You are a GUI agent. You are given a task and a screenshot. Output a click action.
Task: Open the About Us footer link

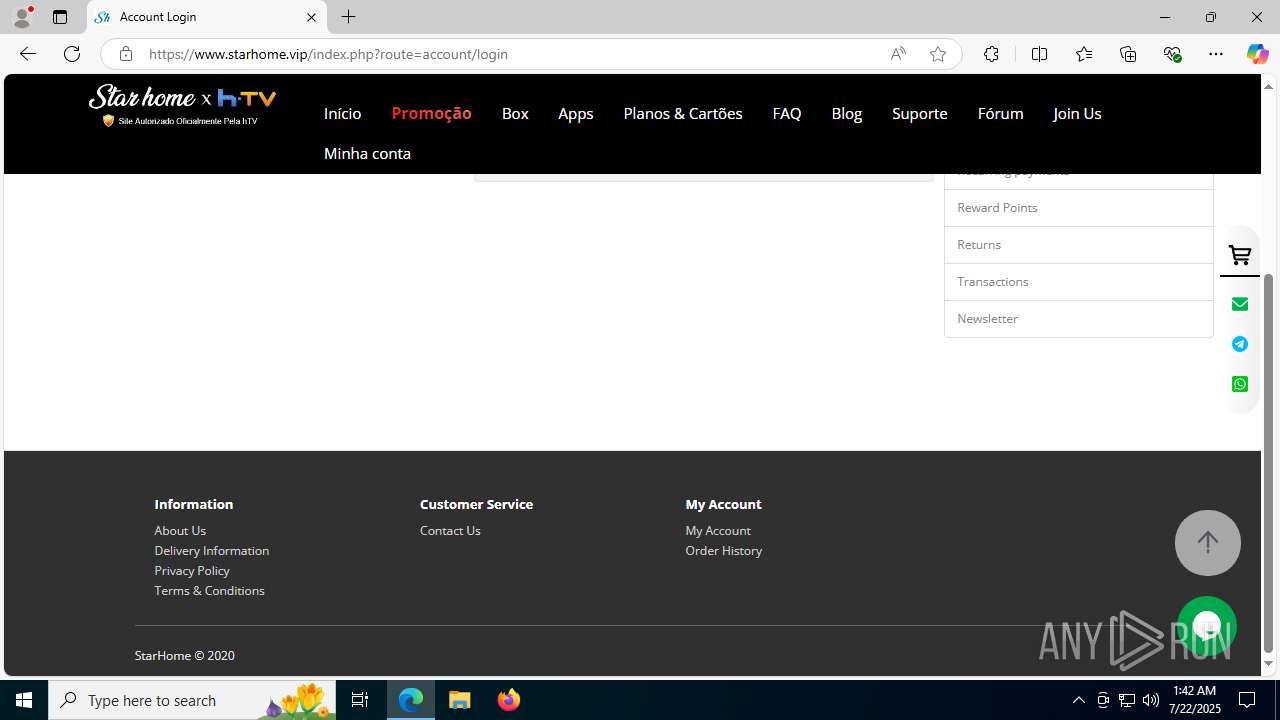pyautogui.click(x=180, y=531)
